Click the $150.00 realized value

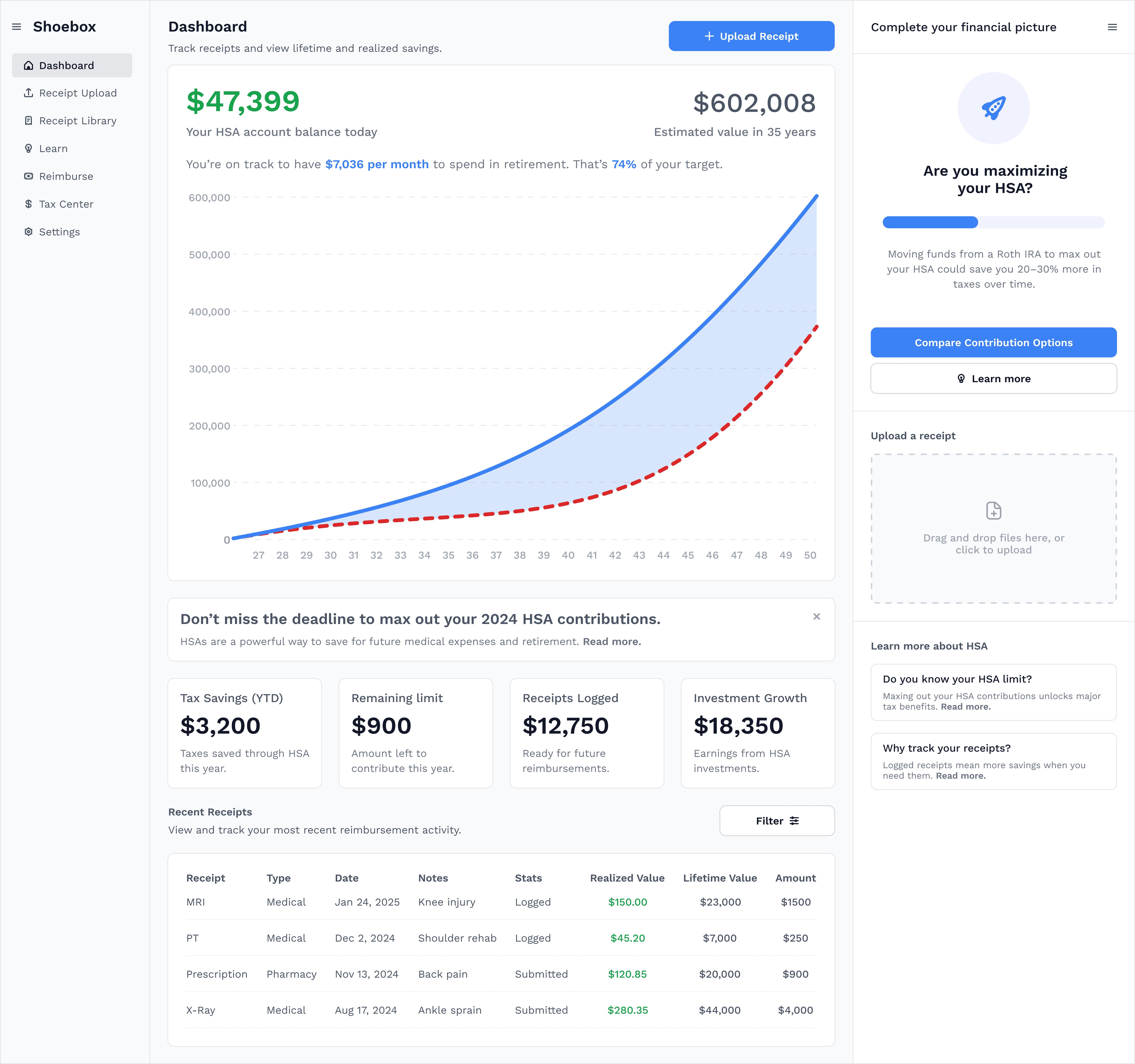627,902
